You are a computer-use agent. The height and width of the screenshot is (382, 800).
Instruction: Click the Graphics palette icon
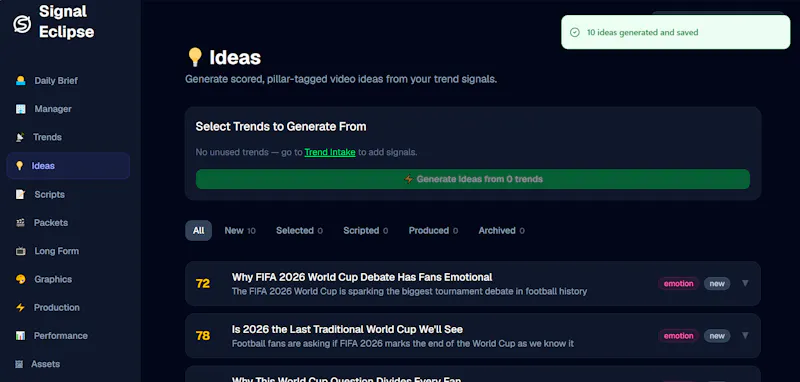click(20, 279)
